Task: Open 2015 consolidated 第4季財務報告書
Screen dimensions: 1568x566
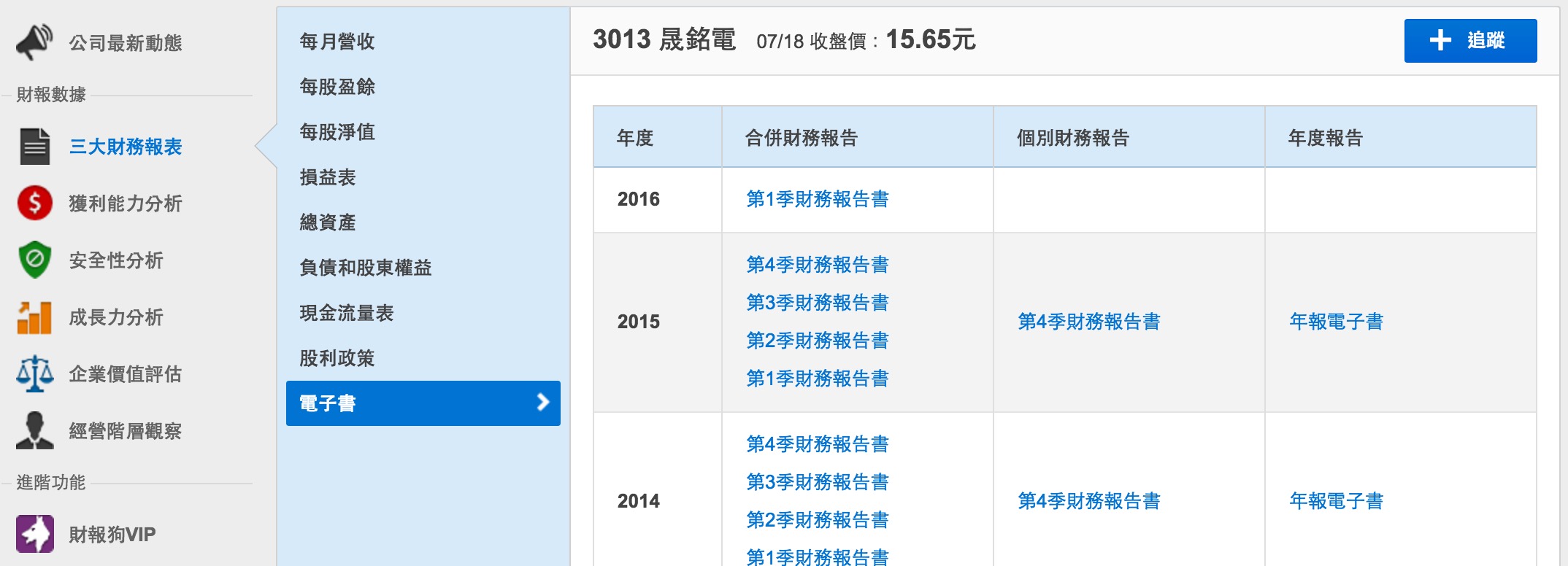Action: (818, 265)
